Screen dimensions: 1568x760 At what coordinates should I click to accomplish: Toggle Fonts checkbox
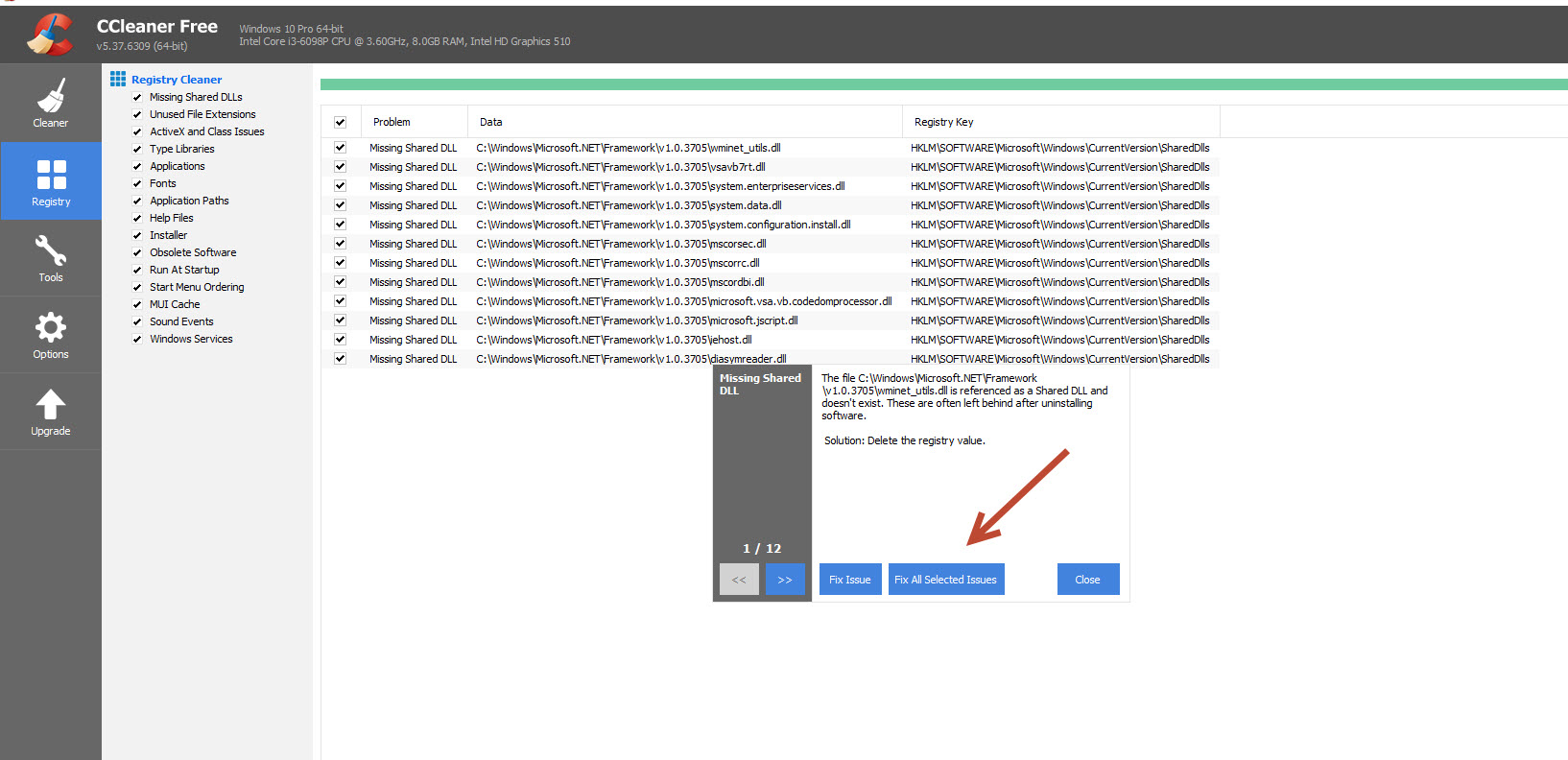pos(137,183)
